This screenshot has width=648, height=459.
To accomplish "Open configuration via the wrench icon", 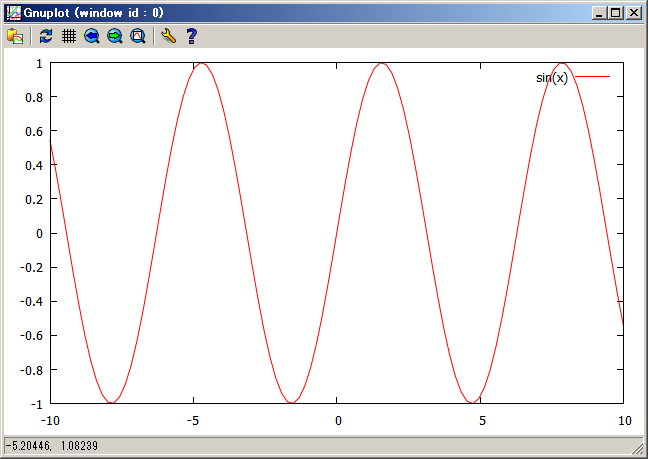I will point(168,36).
